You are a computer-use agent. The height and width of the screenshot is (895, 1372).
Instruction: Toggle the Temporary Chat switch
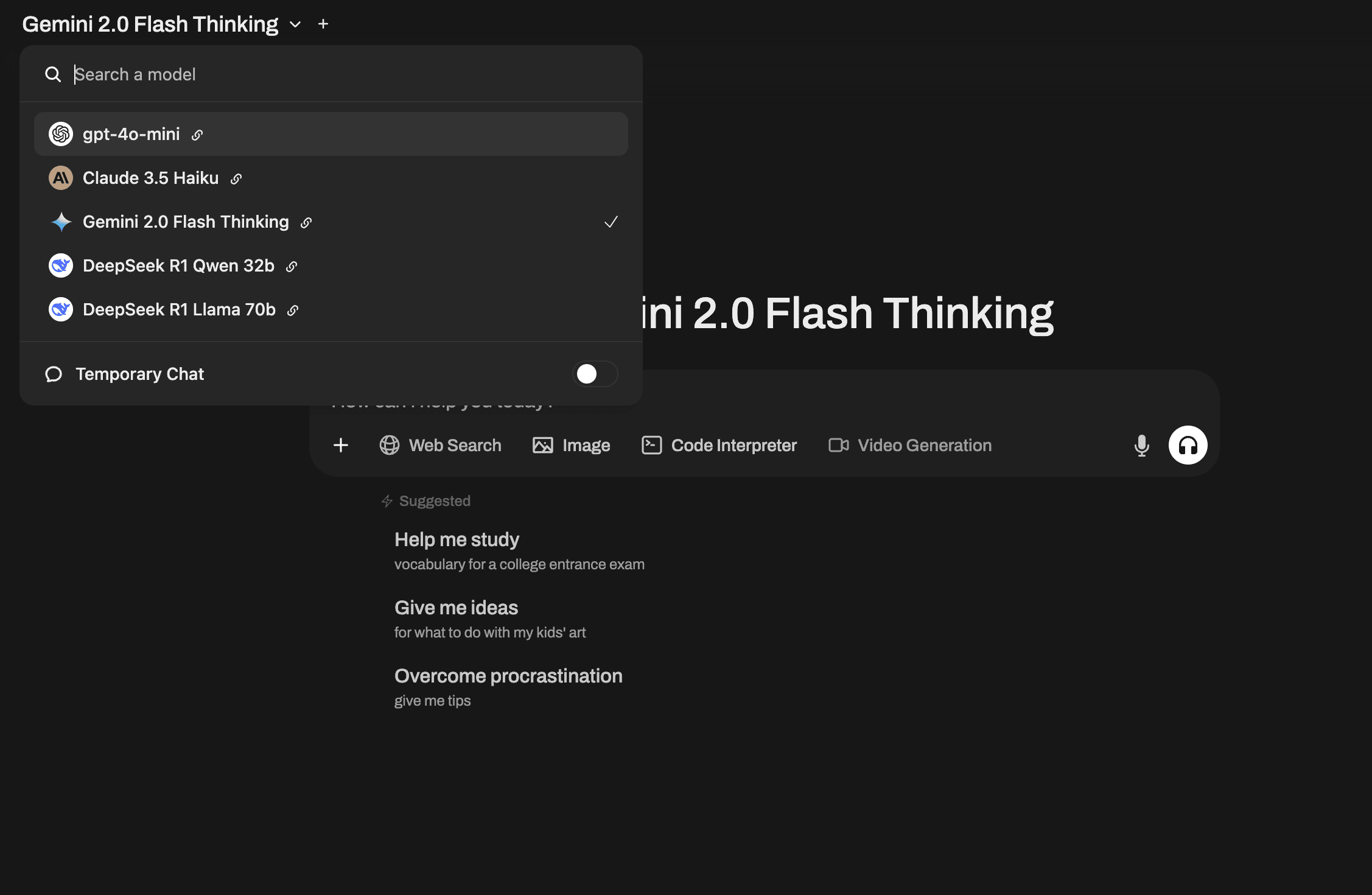(595, 374)
